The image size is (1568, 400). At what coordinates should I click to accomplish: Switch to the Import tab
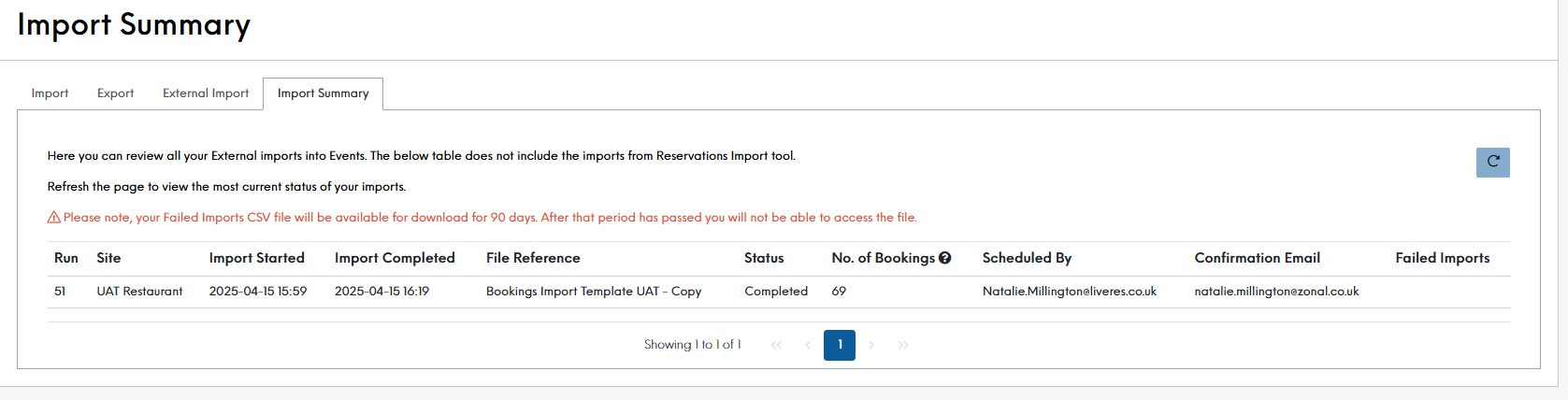(50, 93)
